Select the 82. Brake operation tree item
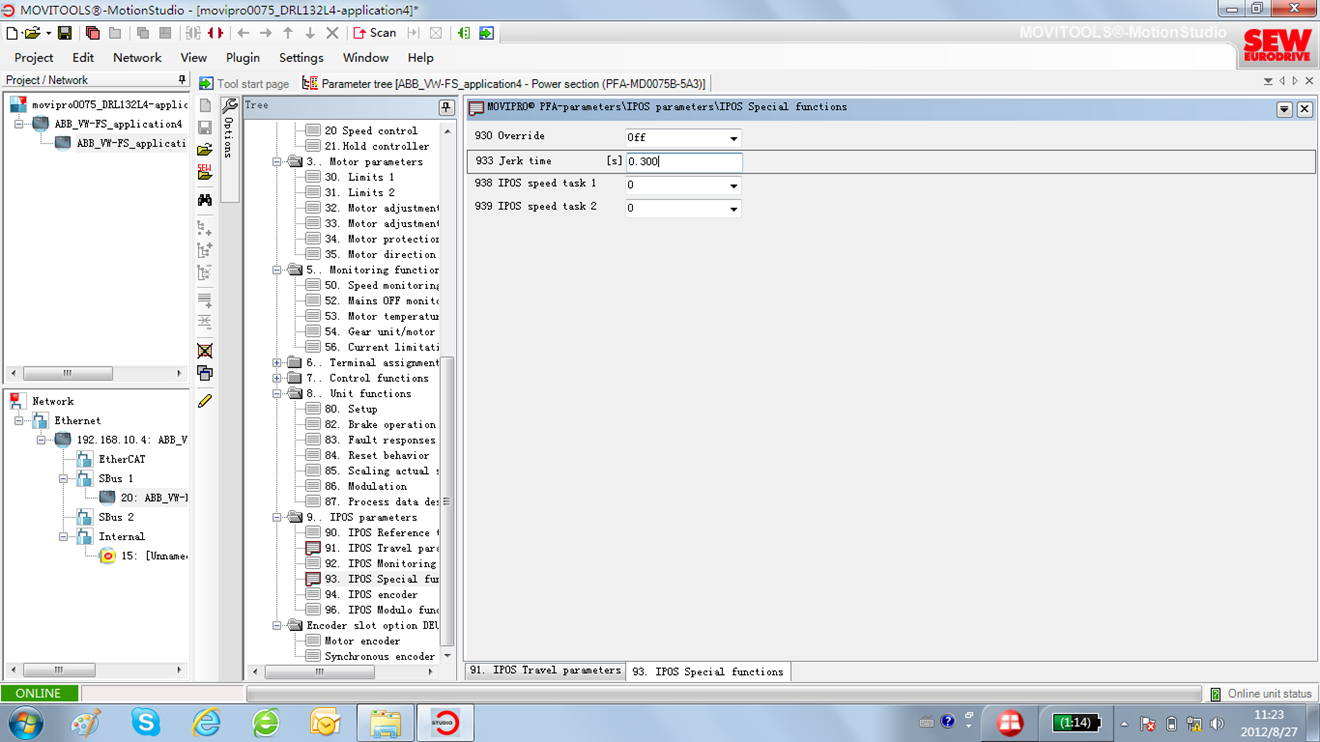Screen dimensions: 1320x742 pyautogui.click(x=391, y=425)
